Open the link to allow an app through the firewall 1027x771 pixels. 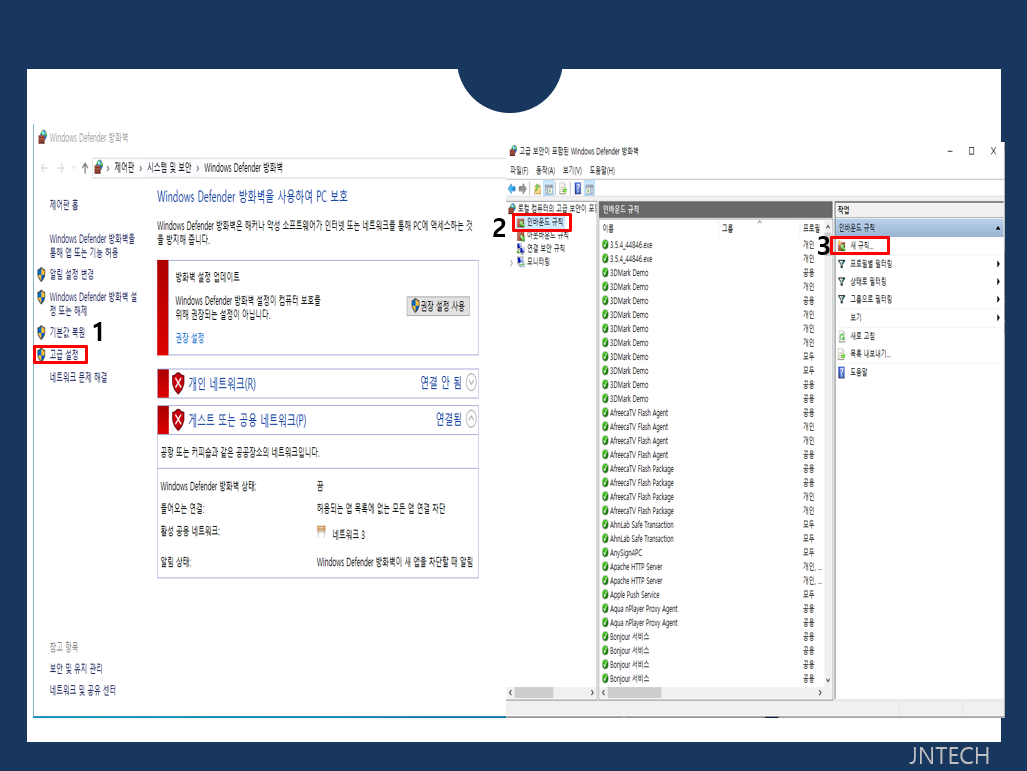(92, 246)
